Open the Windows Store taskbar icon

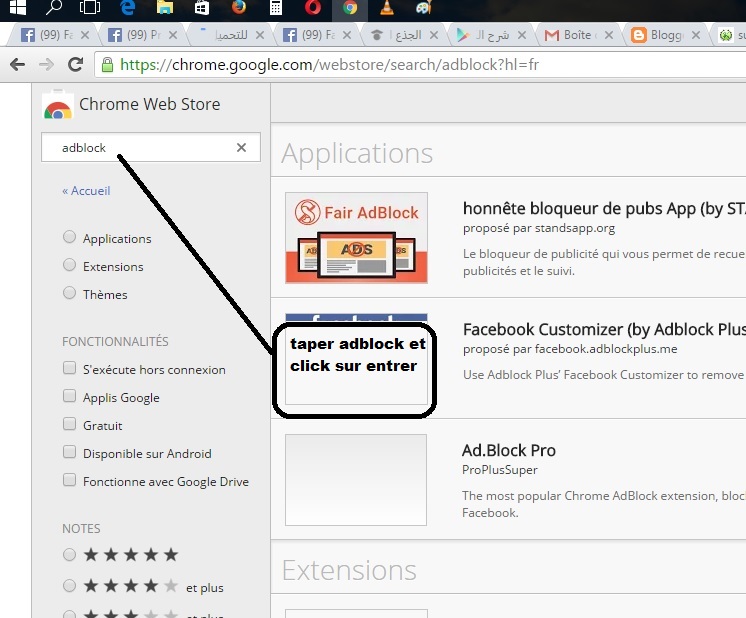click(x=201, y=7)
